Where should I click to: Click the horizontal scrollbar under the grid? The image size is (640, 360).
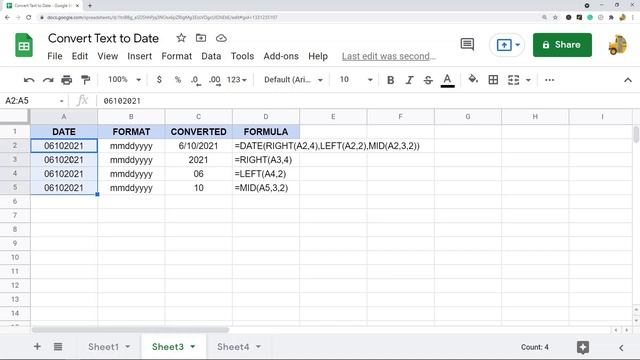tap(131, 330)
